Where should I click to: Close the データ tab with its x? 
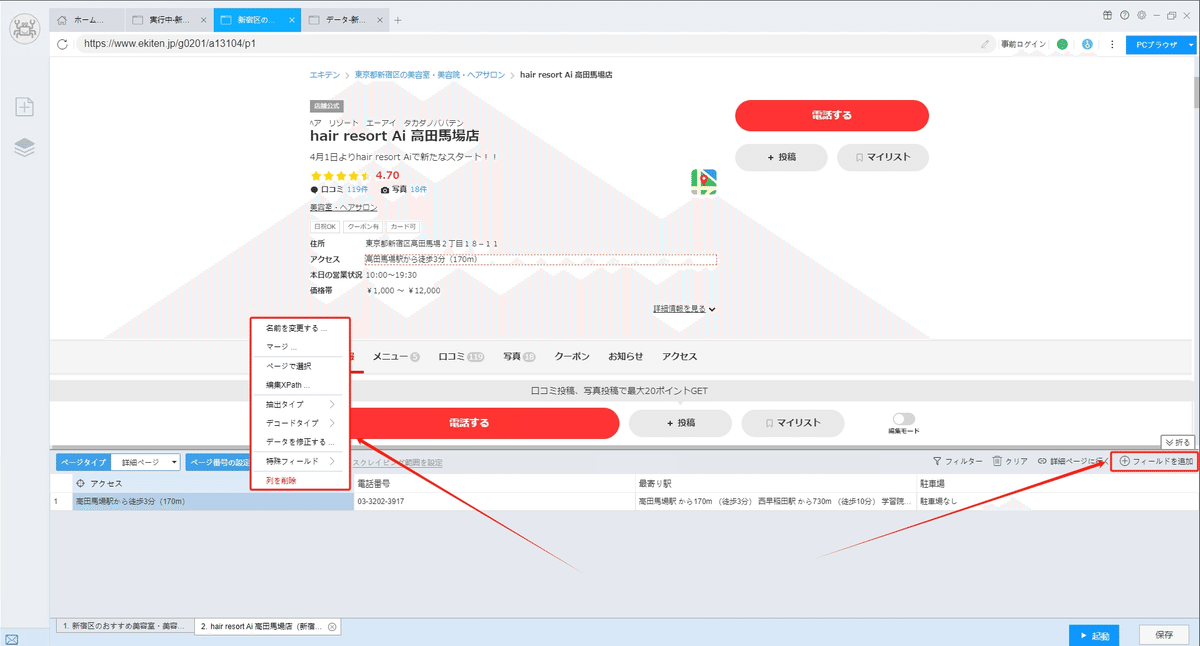pos(381,20)
